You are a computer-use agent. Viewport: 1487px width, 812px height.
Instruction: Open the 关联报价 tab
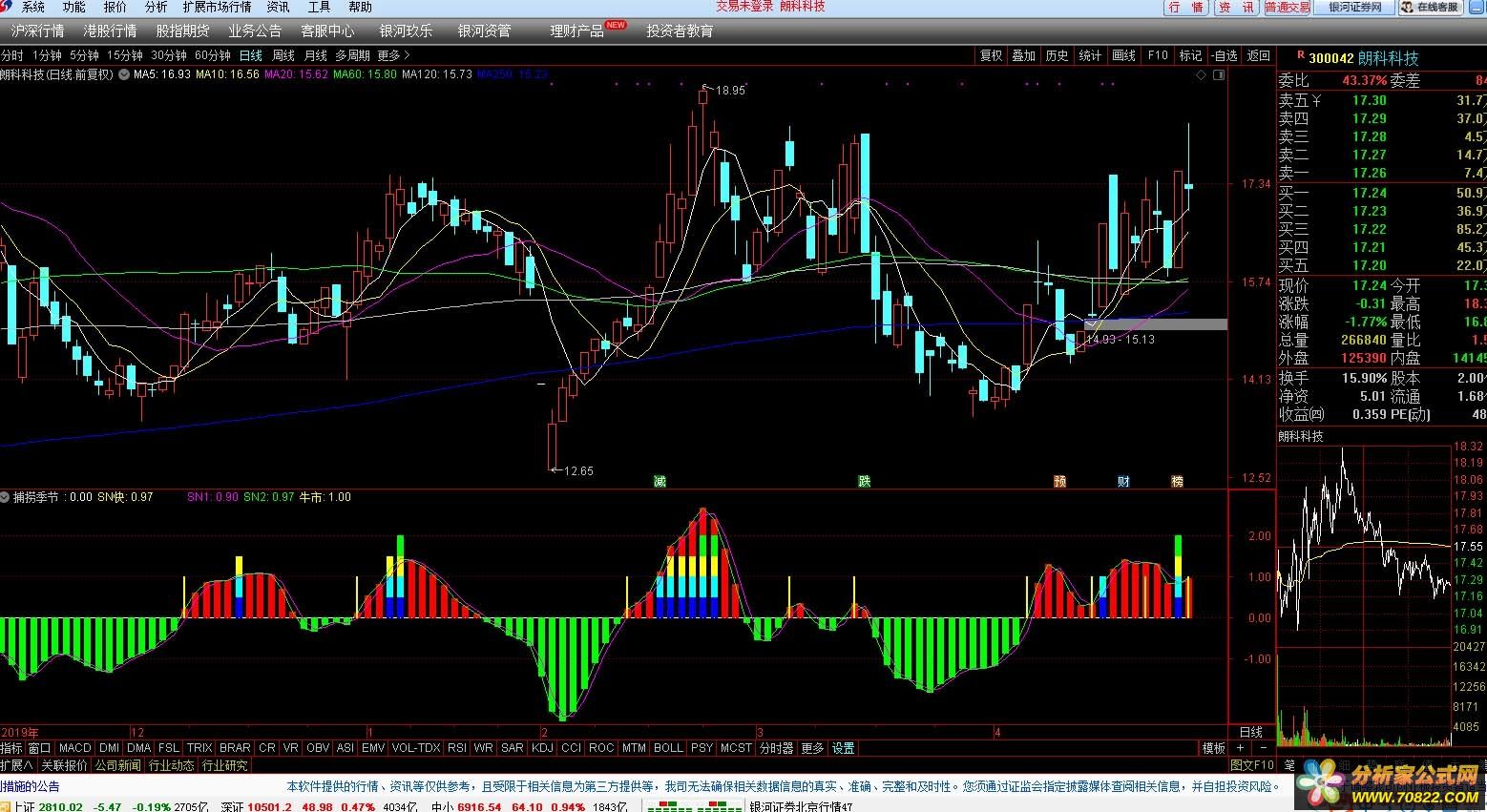pyautogui.click(x=64, y=765)
